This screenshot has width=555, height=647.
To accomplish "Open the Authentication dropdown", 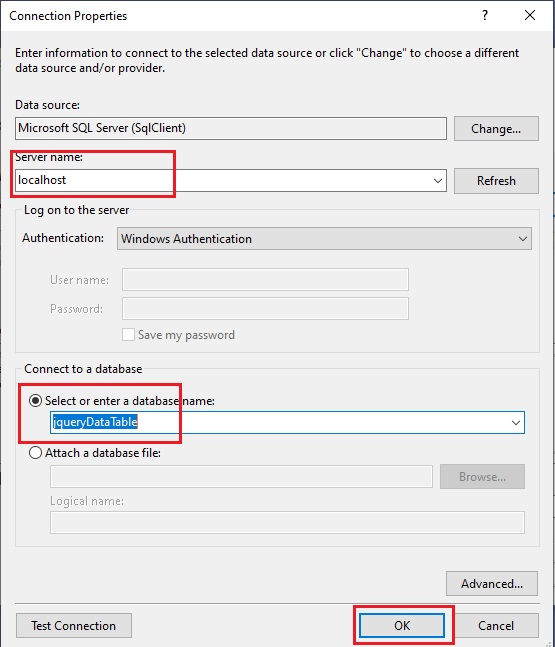I will 324,238.
